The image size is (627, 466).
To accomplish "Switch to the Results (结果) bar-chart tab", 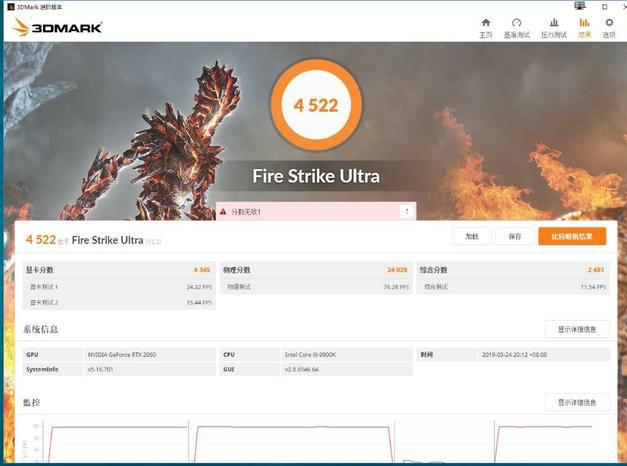I will pyautogui.click(x=584, y=28).
